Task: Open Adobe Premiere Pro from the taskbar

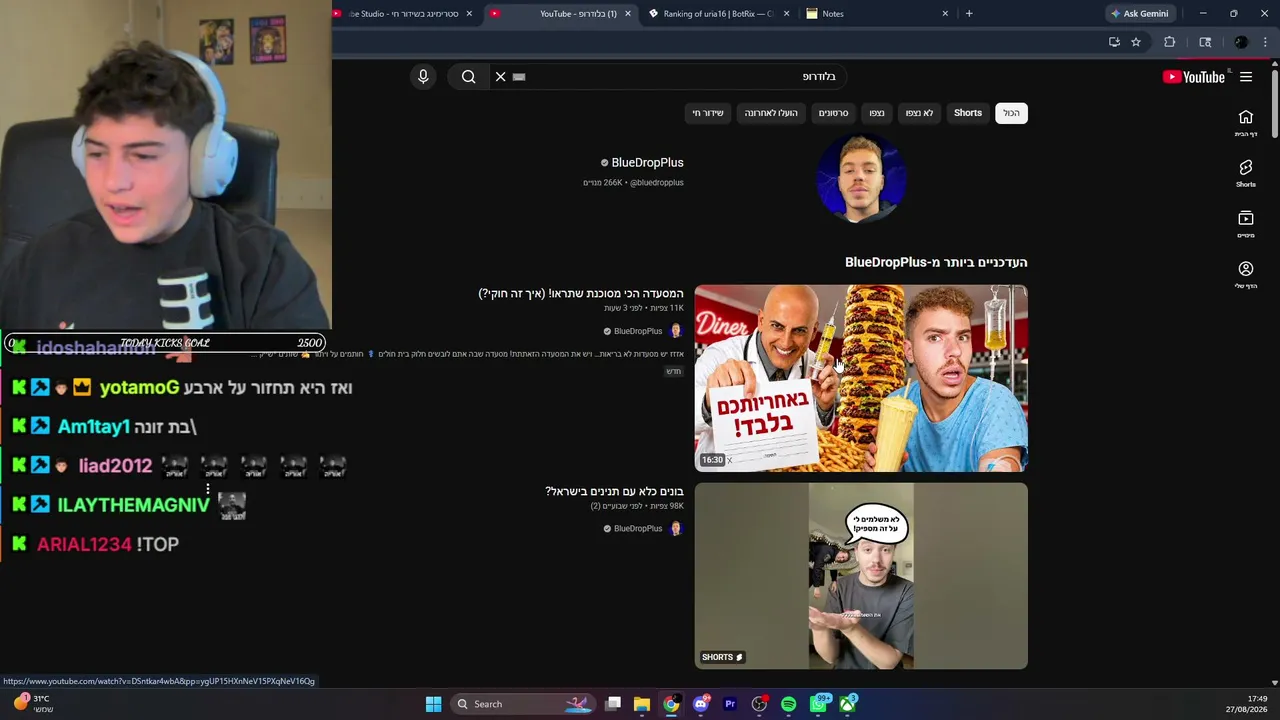Action: (730, 704)
